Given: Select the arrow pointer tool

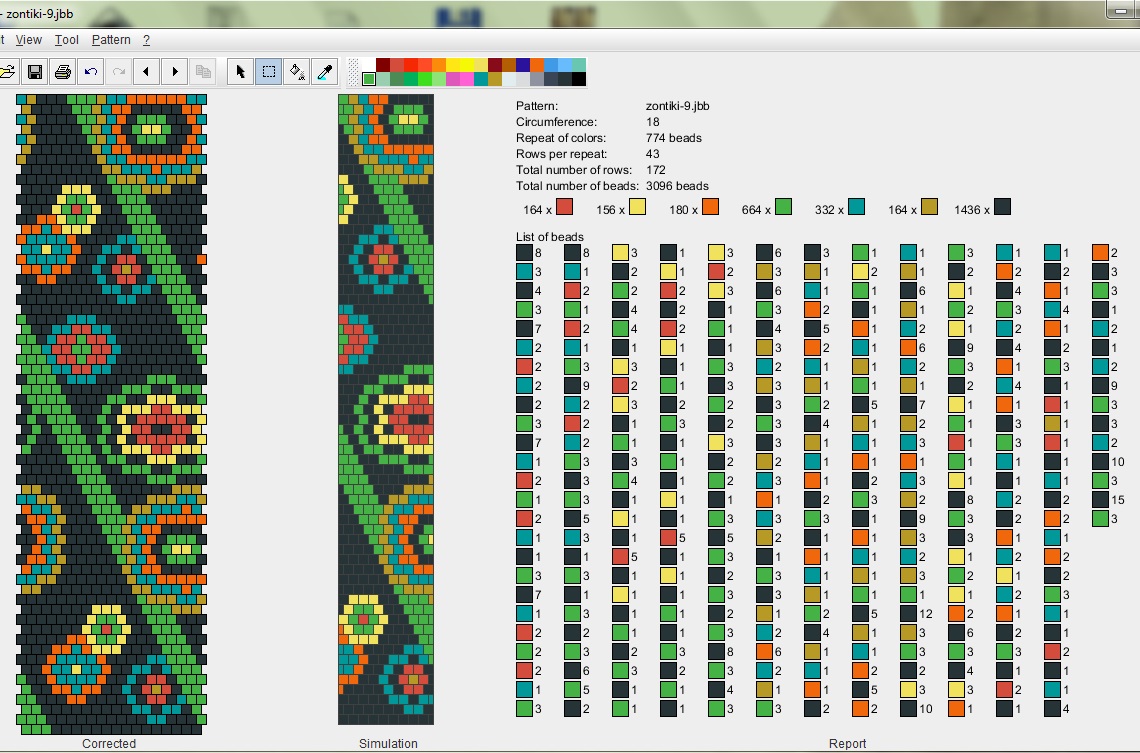Looking at the screenshot, I should (x=240, y=71).
